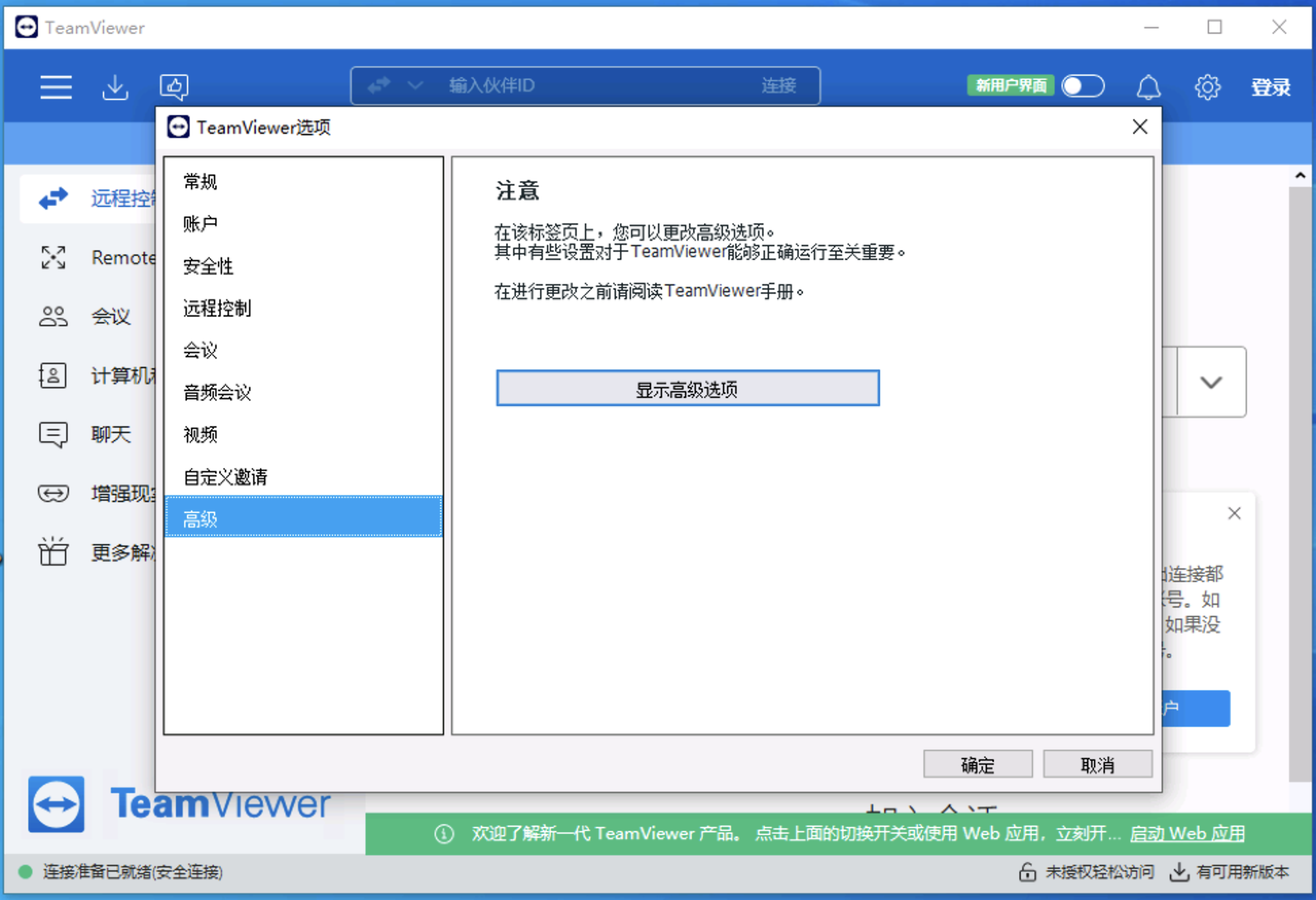Click the 连接准备已就绪(安全连接) status text
This screenshot has width=1316, height=900.
click(x=133, y=872)
